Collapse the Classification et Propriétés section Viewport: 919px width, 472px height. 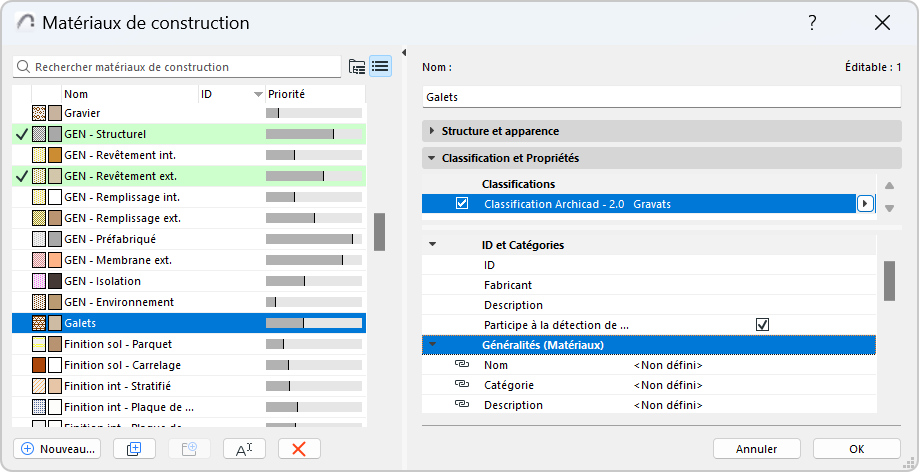pyautogui.click(x=432, y=158)
